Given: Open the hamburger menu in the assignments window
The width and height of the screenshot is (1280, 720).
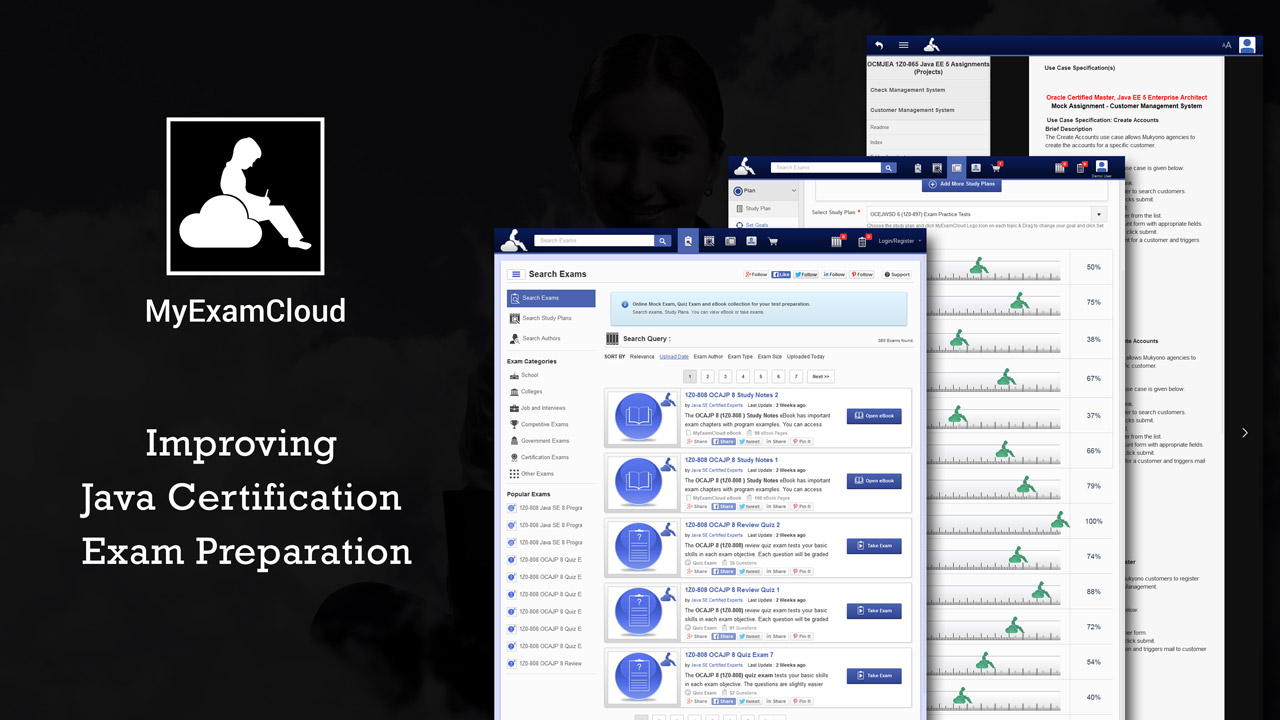Looking at the screenshot, I should click(x=903, y=45).
